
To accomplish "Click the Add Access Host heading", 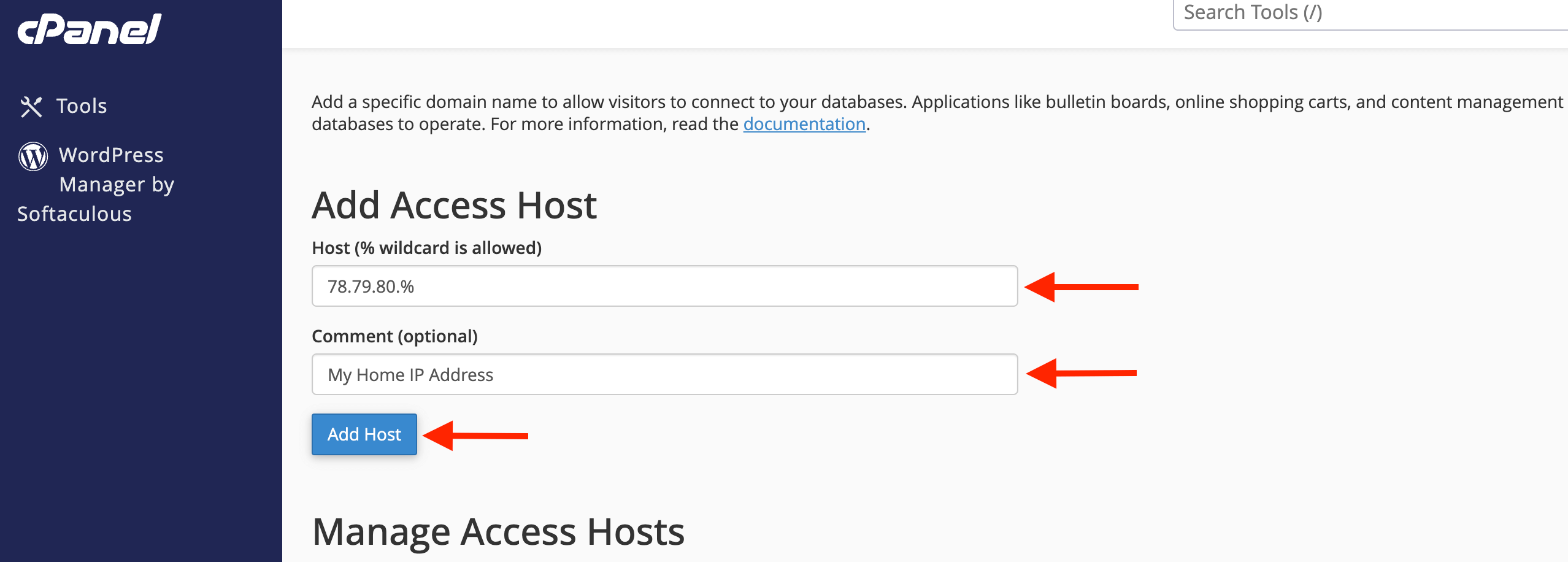I will (455, 204).
